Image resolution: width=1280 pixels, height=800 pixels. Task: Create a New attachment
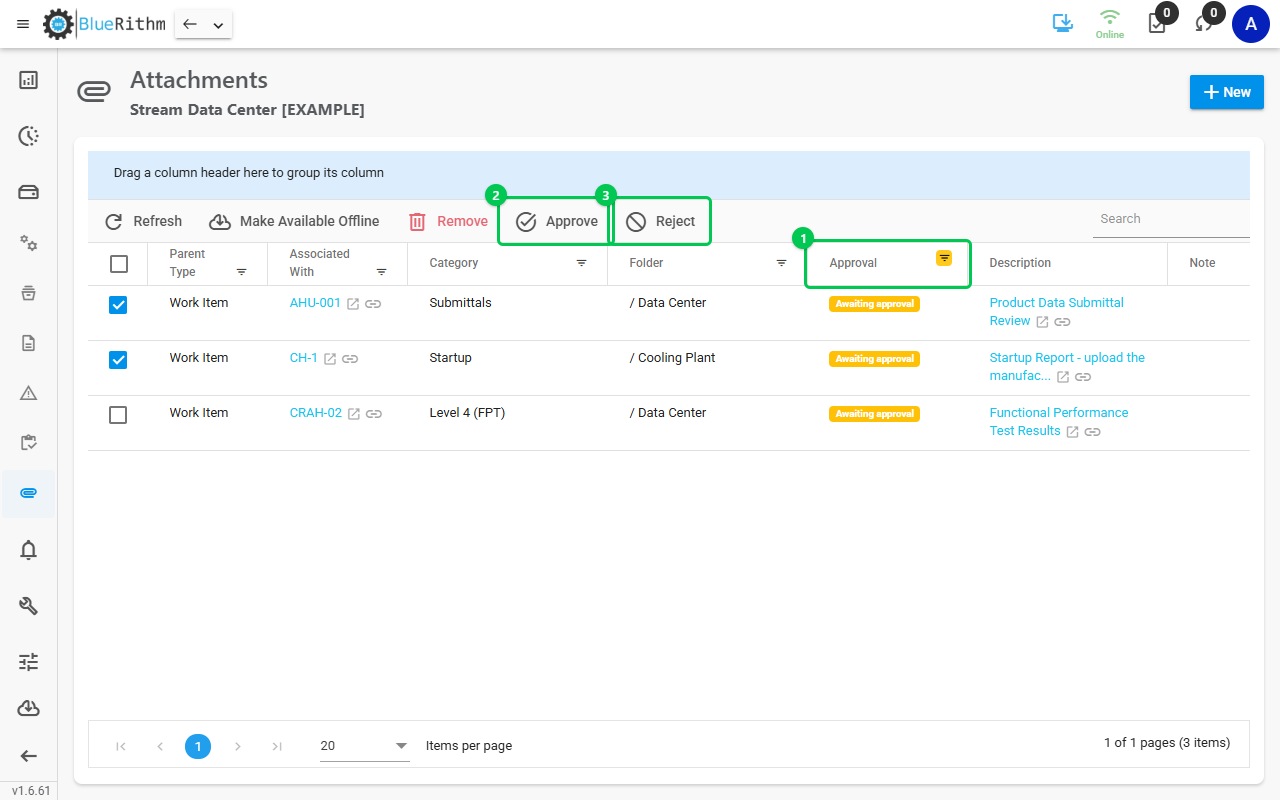point(1227,92)
